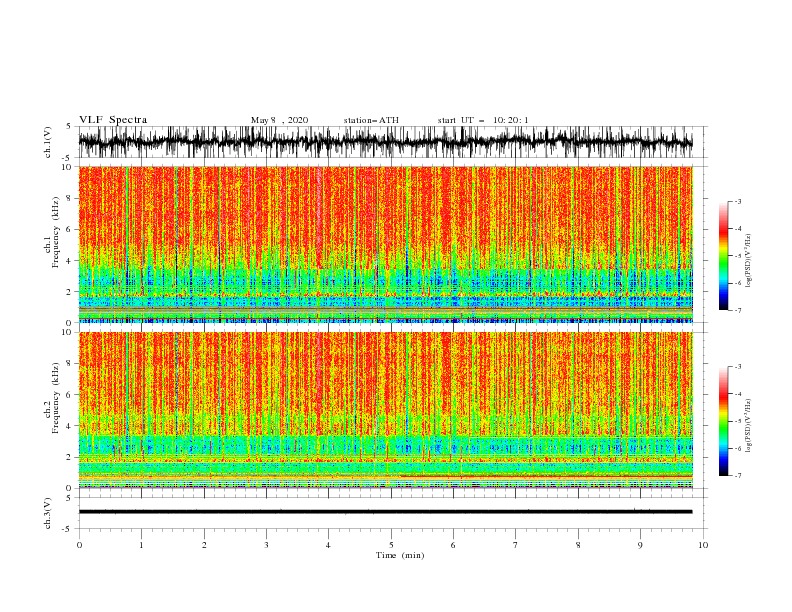
Task: Click the ch.2 spectrogram plot area
Action: (x=385, y=410)
